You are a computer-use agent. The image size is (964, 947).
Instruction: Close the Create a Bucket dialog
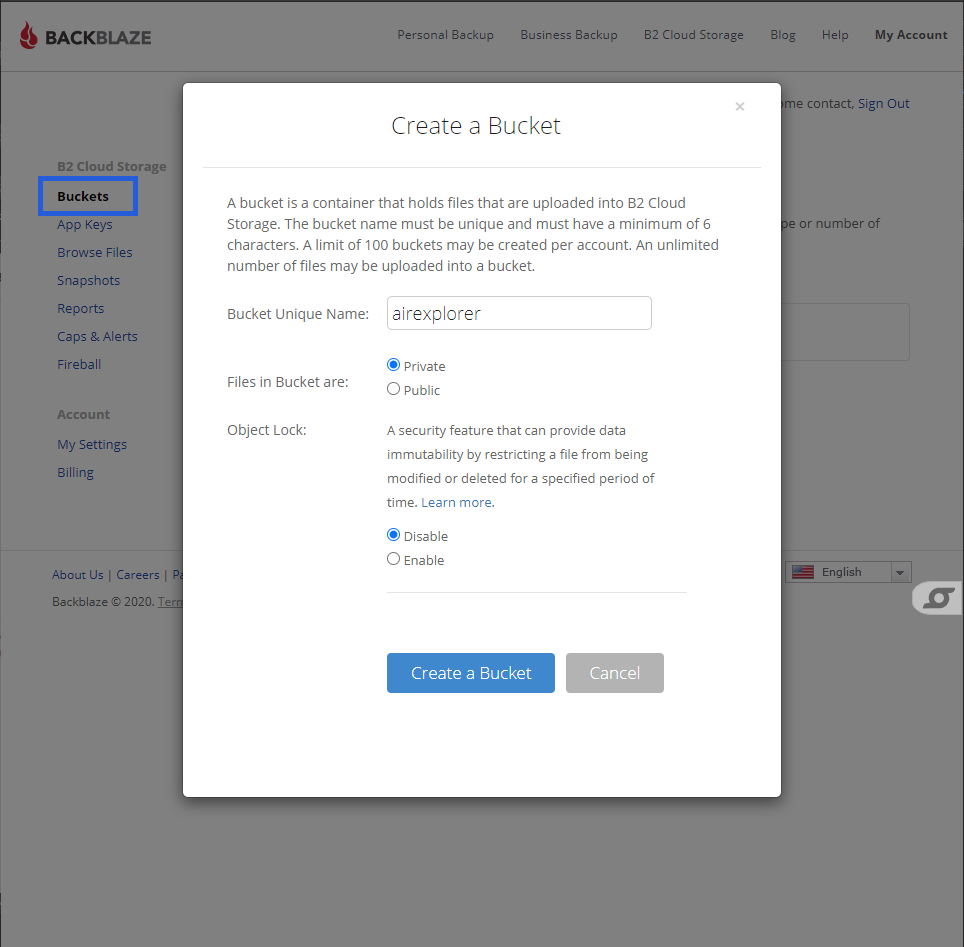(740, 106)
